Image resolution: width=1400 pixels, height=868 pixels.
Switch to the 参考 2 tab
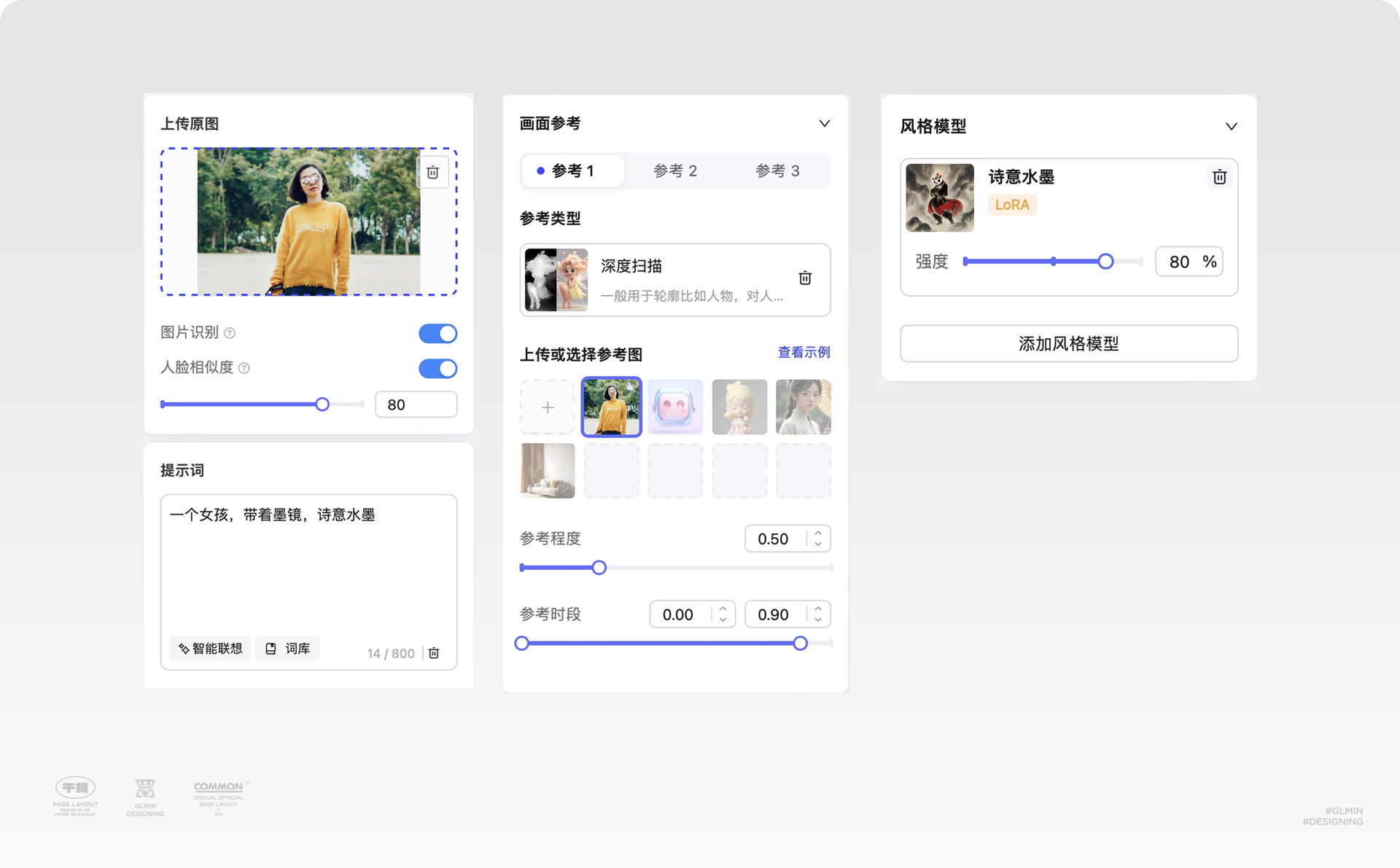click(x=675, y=171)
